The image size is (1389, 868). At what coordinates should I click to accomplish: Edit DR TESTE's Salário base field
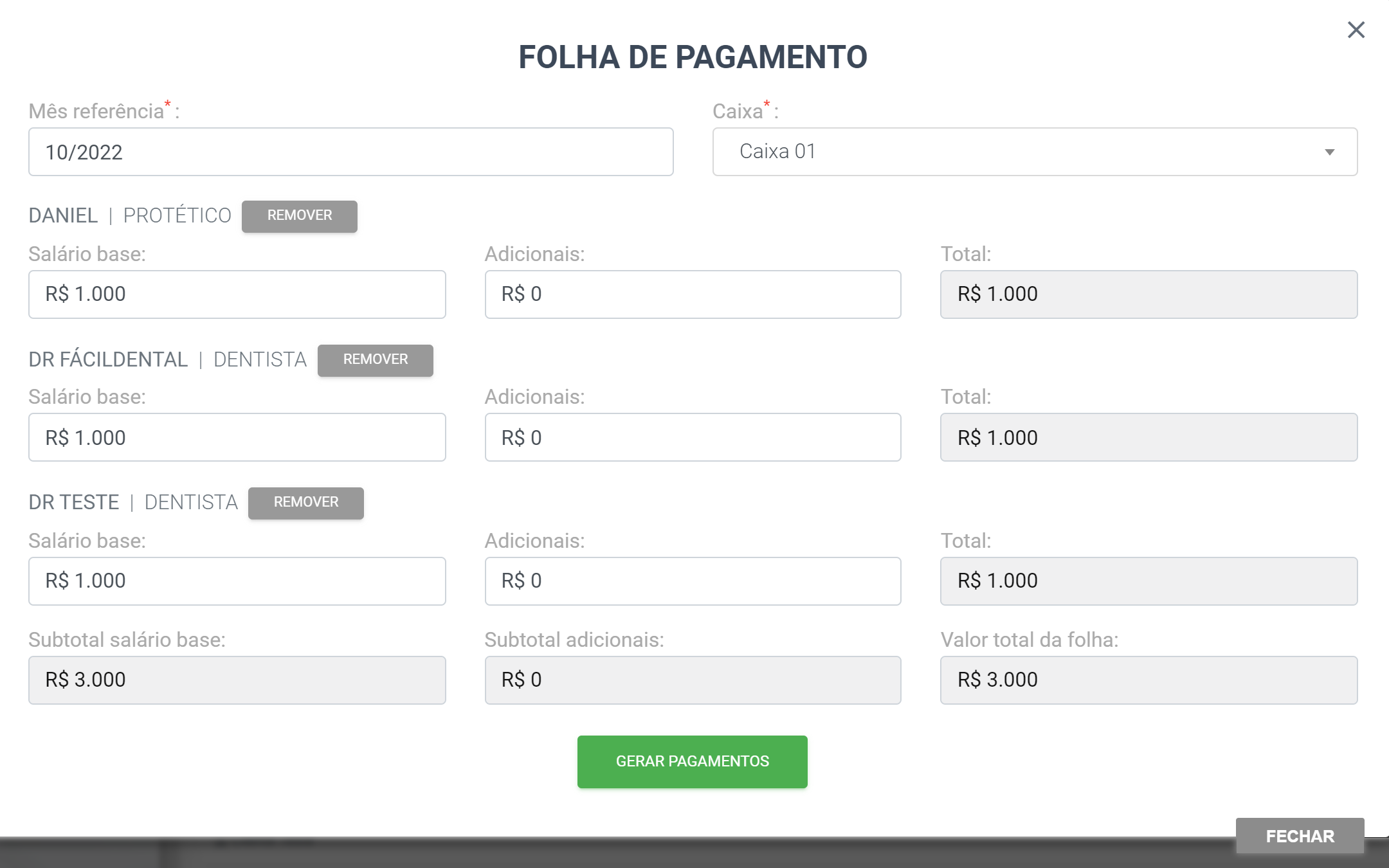click(237, 581)
